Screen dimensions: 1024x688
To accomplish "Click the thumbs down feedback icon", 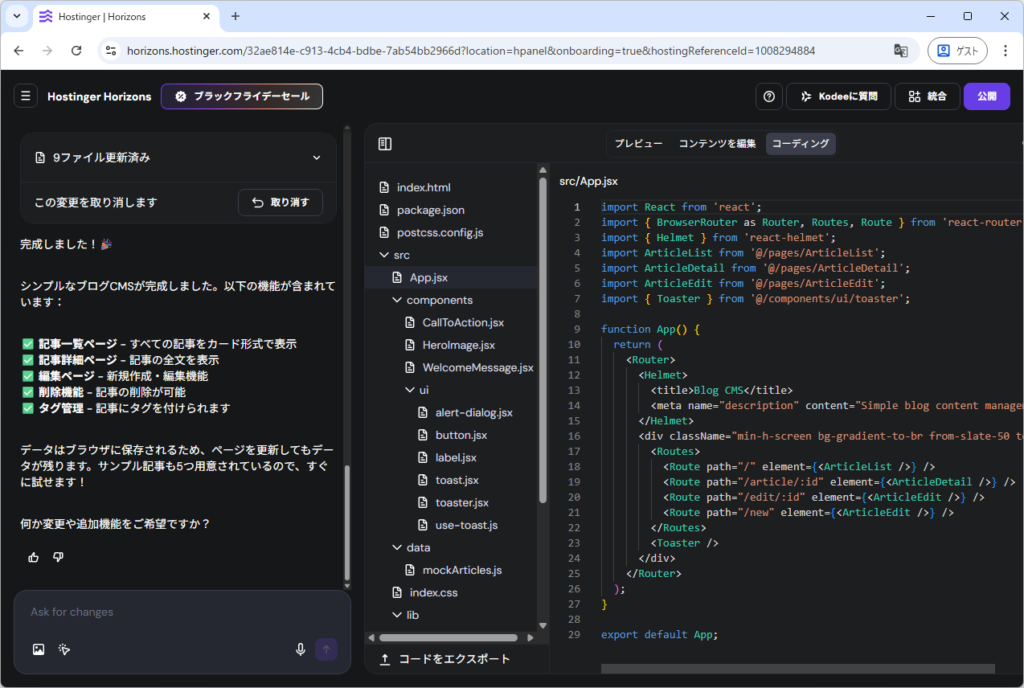I will pyautogui.click(x=58, y=557).
